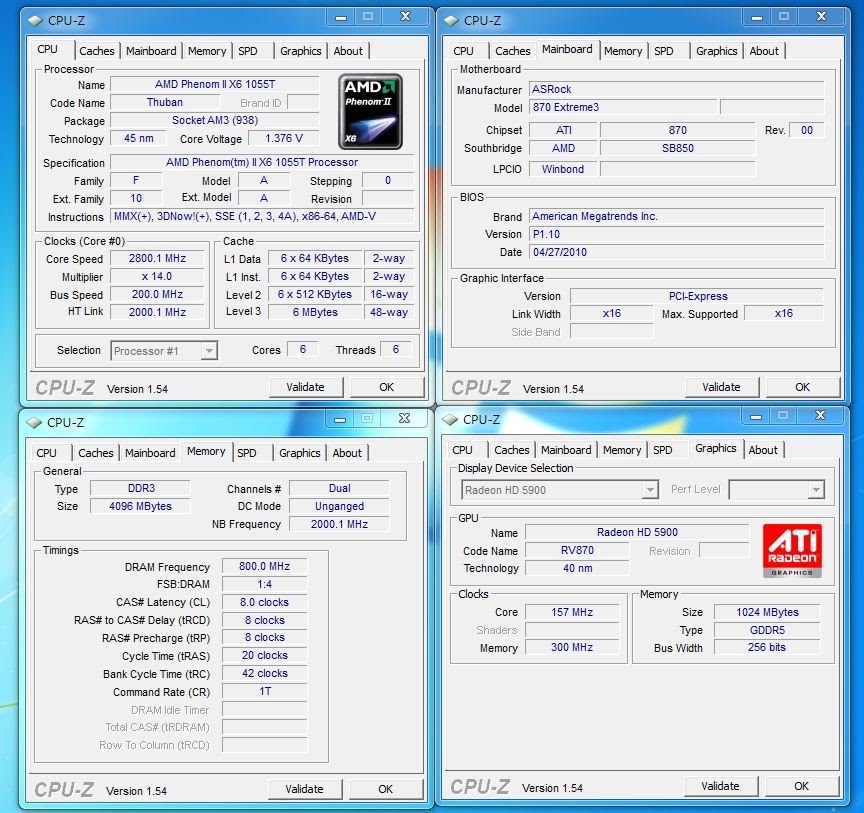Click the CAS# Latency value 8.0 clocks

(264, 602)
